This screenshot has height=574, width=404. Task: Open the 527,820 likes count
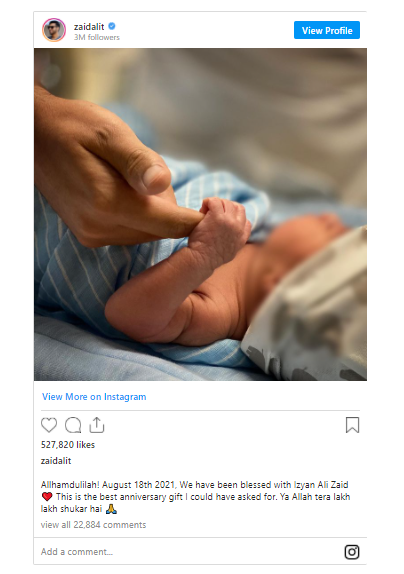pyautogui.click(x=68, y=445)
